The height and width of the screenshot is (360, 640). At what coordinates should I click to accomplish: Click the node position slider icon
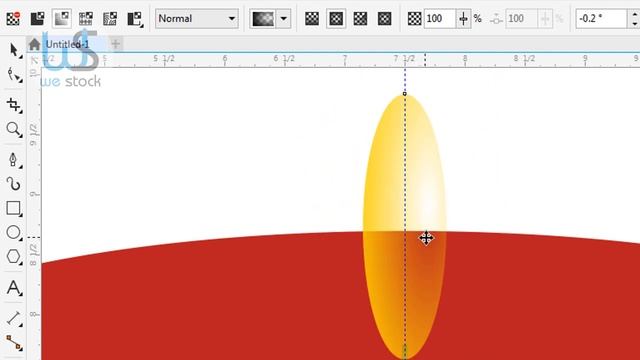pyautogui.click(x=496, y=19)
